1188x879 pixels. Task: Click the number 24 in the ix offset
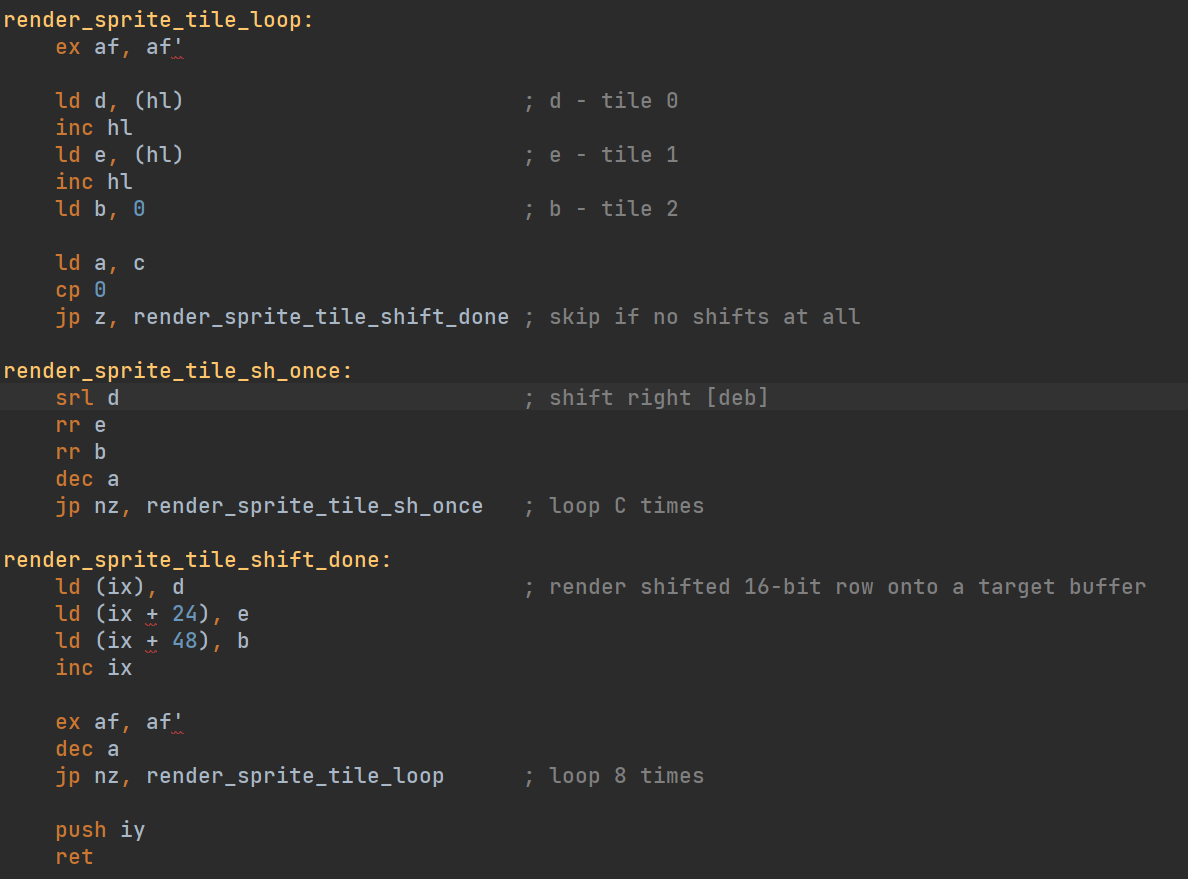click(185, 614)
